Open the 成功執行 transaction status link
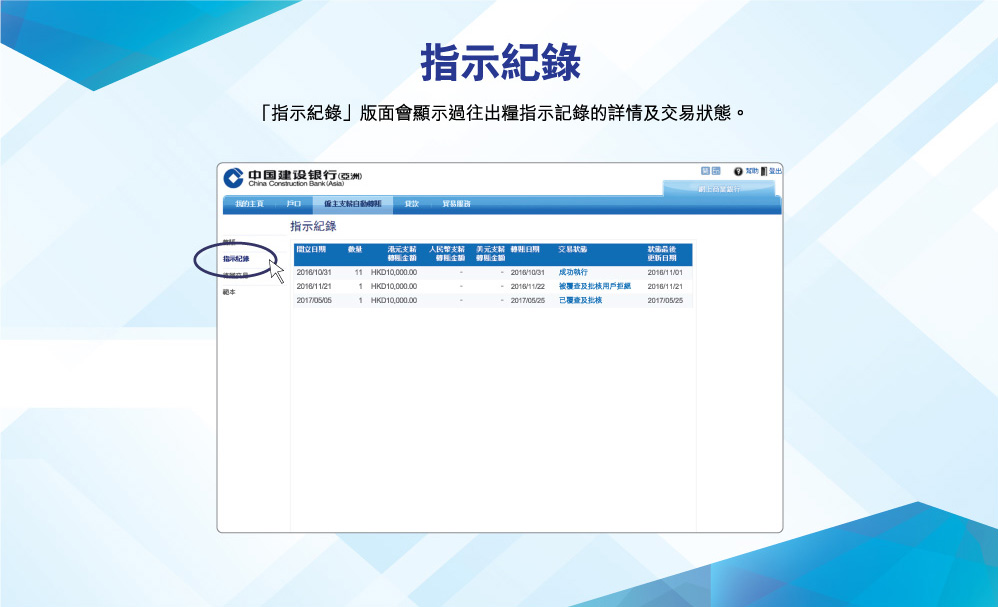998x607 pixels. [x=573, y=272]
